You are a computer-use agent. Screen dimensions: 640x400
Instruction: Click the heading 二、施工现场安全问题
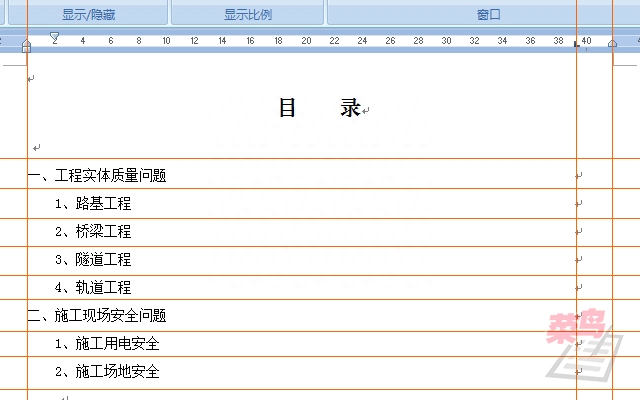tap(97, 316)
